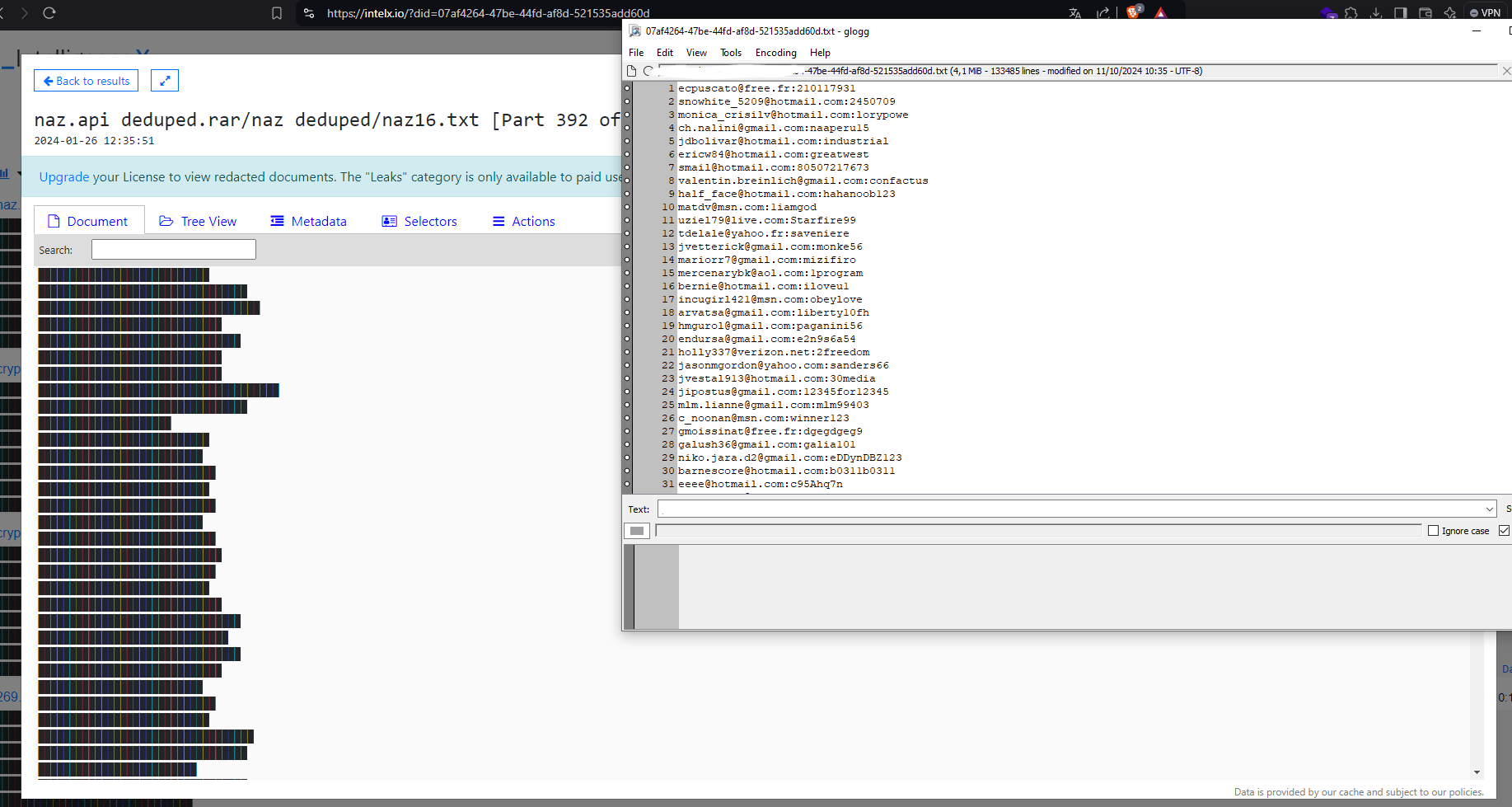Mark line 20 bullet in glogg
Image resolution: width=1512 pixels, height=807 pixels.
pos(627,339)
